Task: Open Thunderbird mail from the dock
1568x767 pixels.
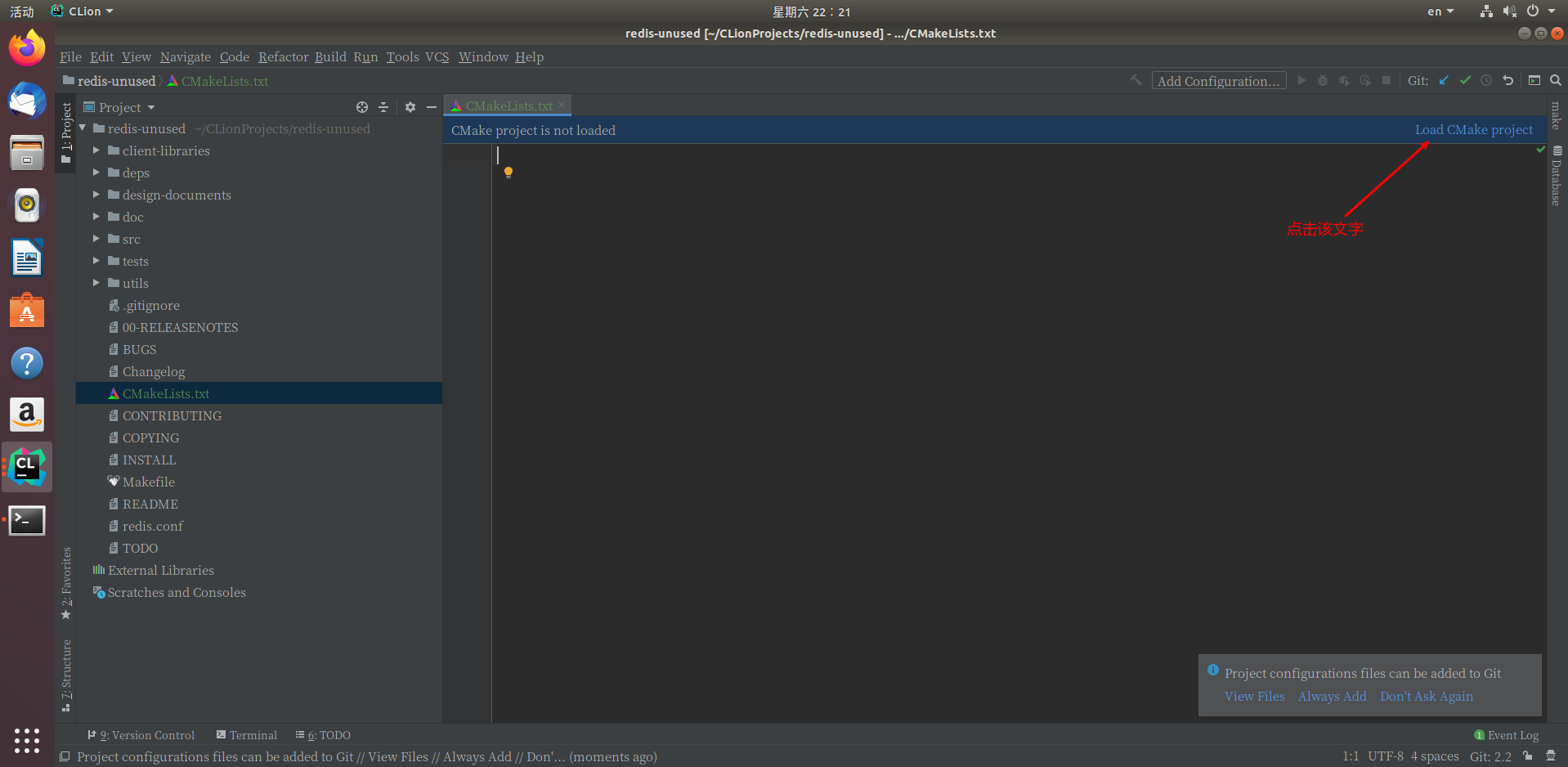Action: click(x=27, y=101)
